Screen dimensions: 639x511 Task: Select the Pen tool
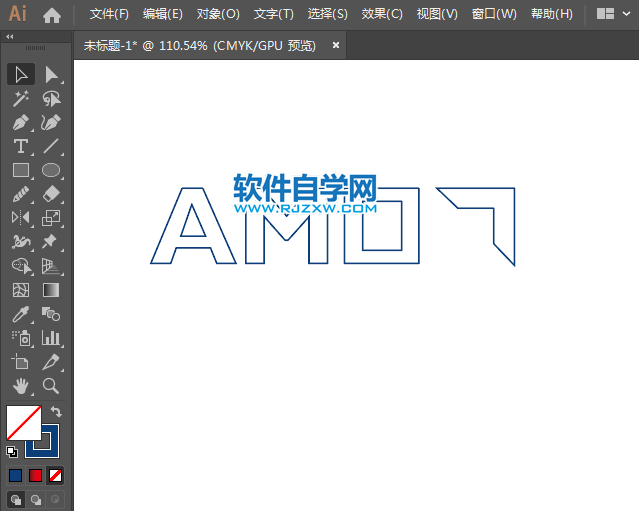point(21,122)
